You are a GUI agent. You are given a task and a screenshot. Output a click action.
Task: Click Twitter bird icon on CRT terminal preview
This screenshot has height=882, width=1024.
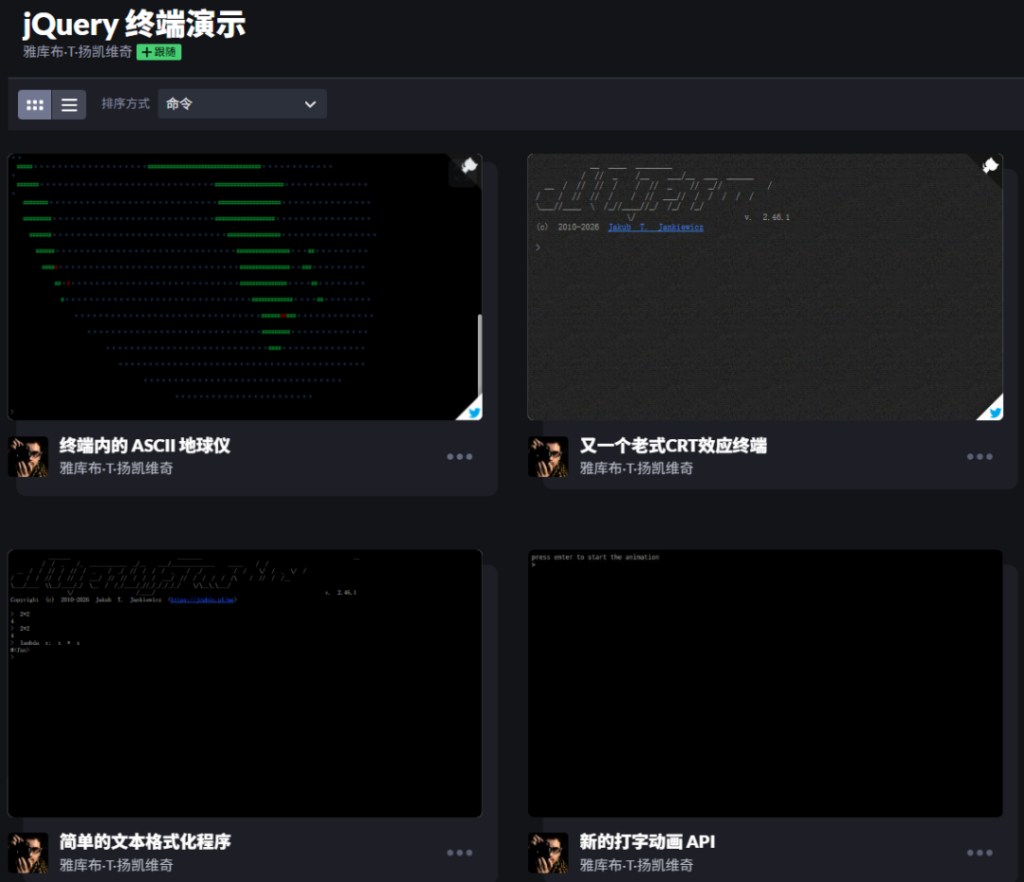pyautogui.click(x=995, y=412)
